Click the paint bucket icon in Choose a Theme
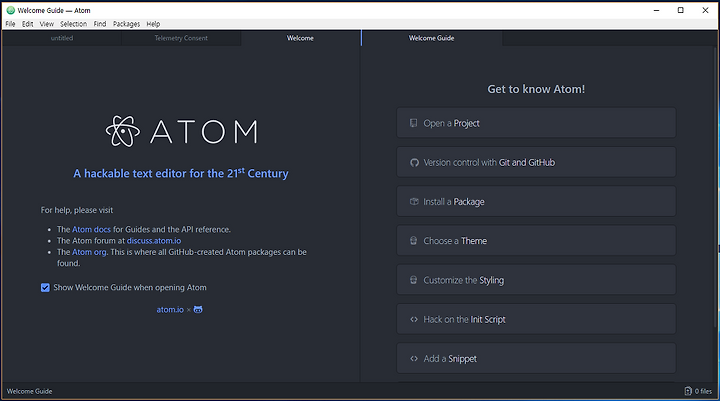The height and width of the screenshot is (401, 720). 414,241
